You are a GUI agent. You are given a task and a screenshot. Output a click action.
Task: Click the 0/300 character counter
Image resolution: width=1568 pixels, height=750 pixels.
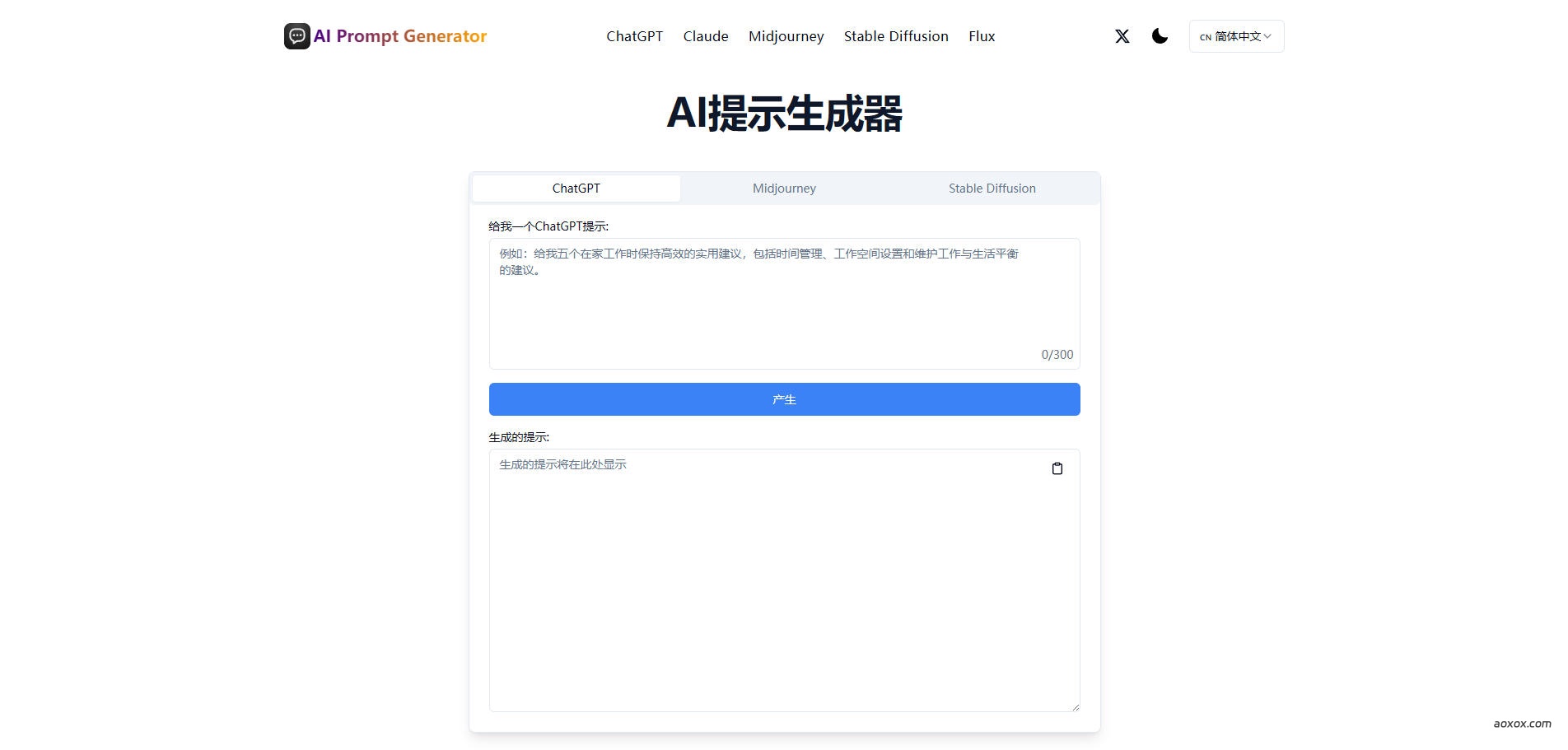pyautogui.click(x=1057, y=355)
